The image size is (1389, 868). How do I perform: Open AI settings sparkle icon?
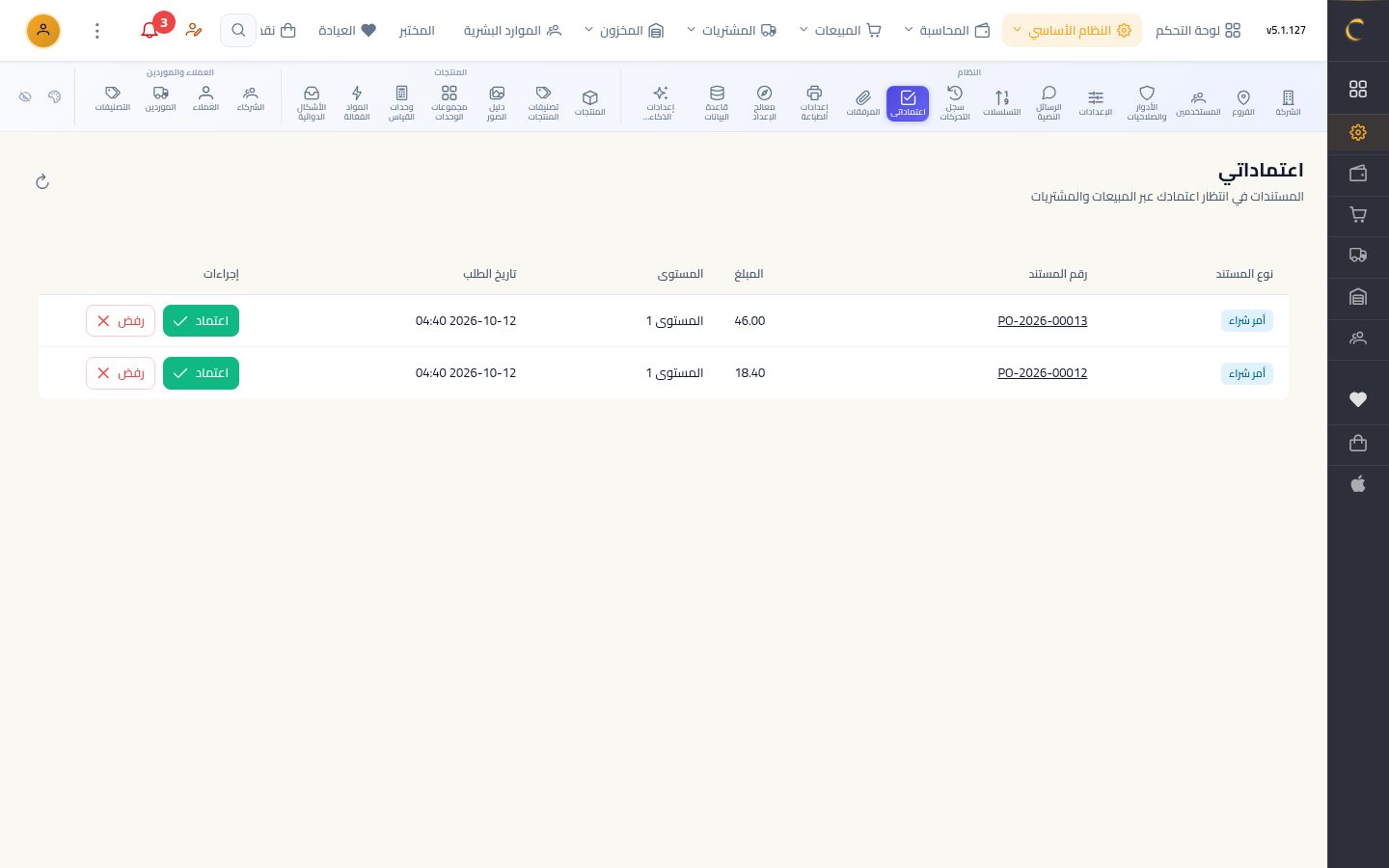[x=660, y=102]
